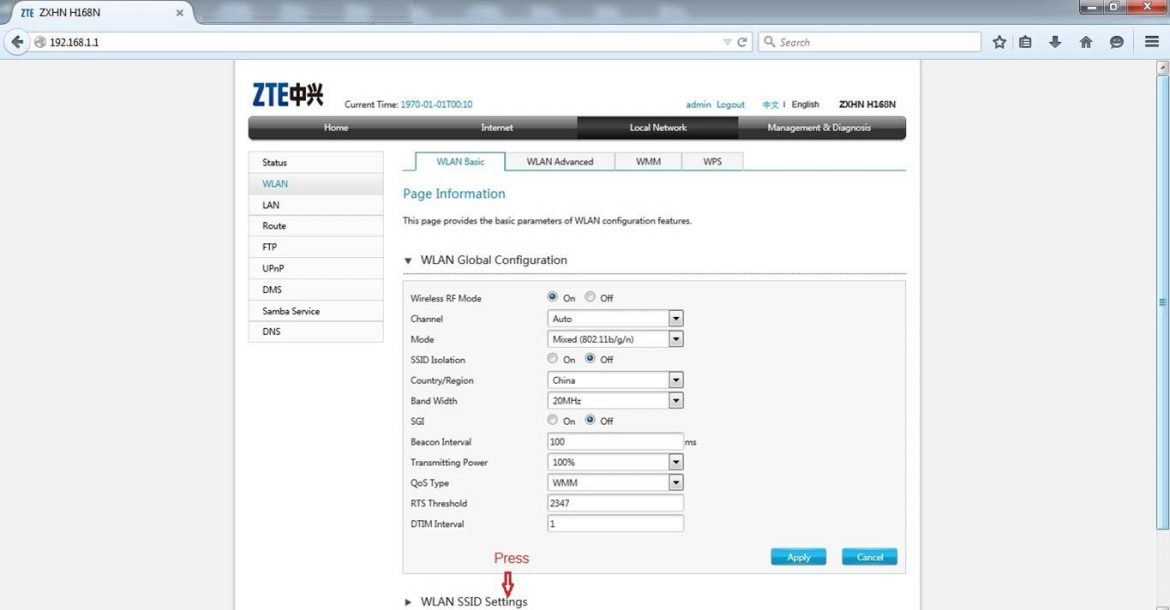Go to browser home icon
This screenshot has width=1170, height=610.
click(x=1086, y=42)
